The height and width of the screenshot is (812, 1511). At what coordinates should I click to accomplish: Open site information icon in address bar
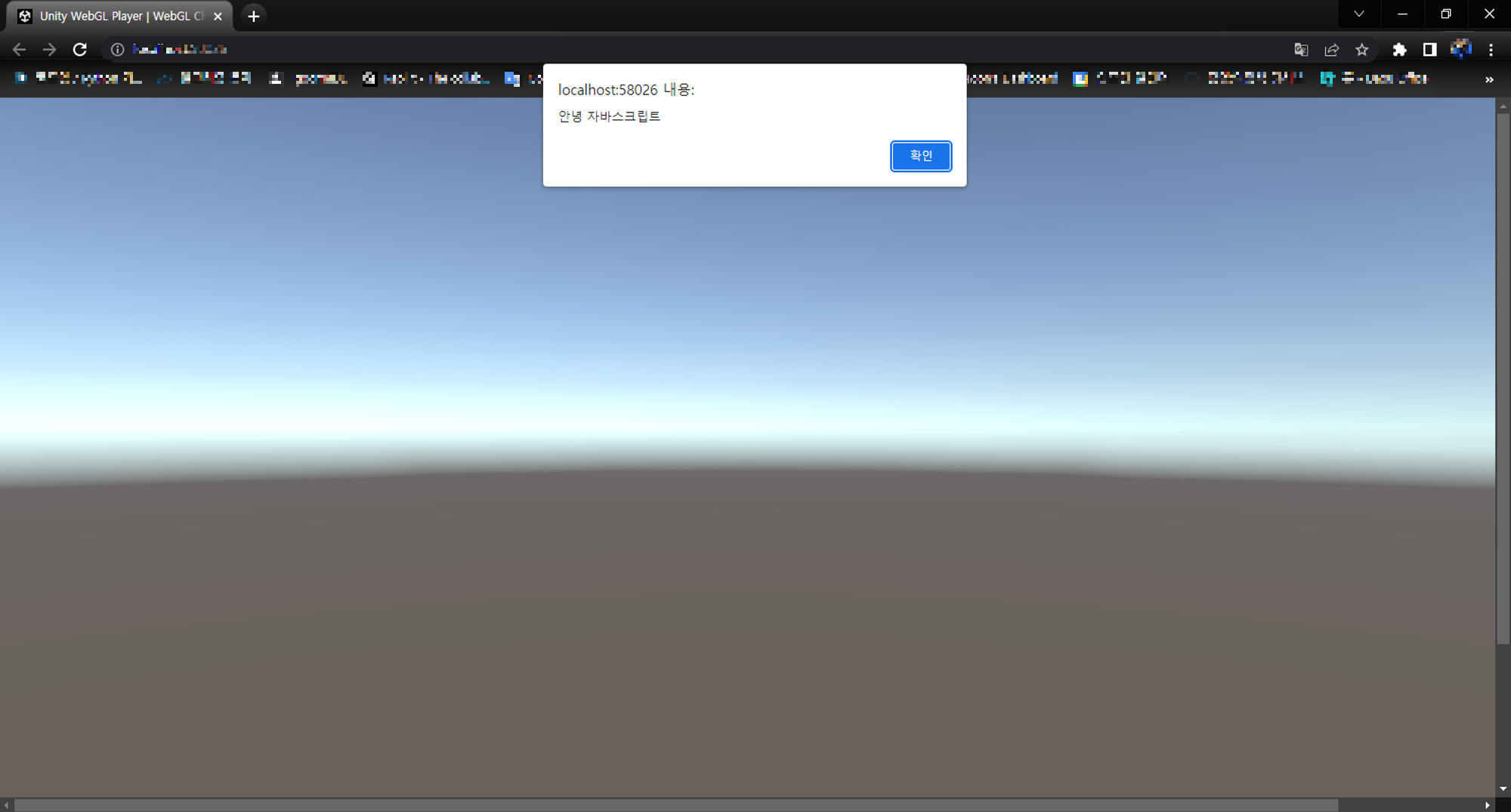[x=118, y=49]
